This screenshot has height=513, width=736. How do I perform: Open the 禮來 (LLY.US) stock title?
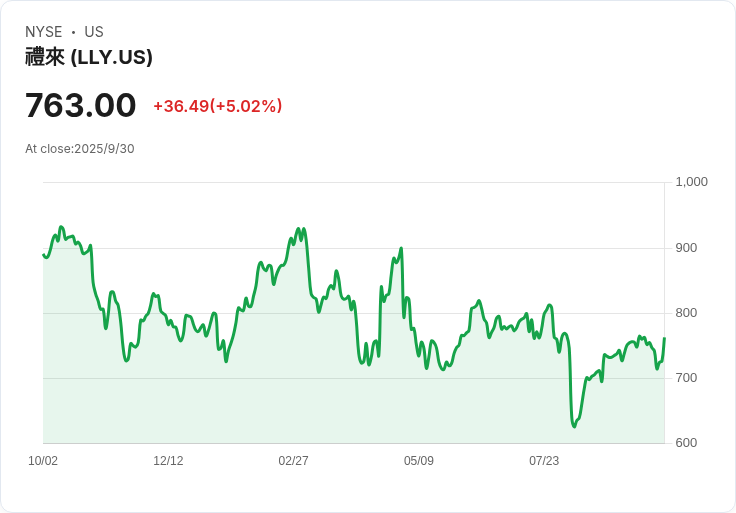(x=89, y=57)
